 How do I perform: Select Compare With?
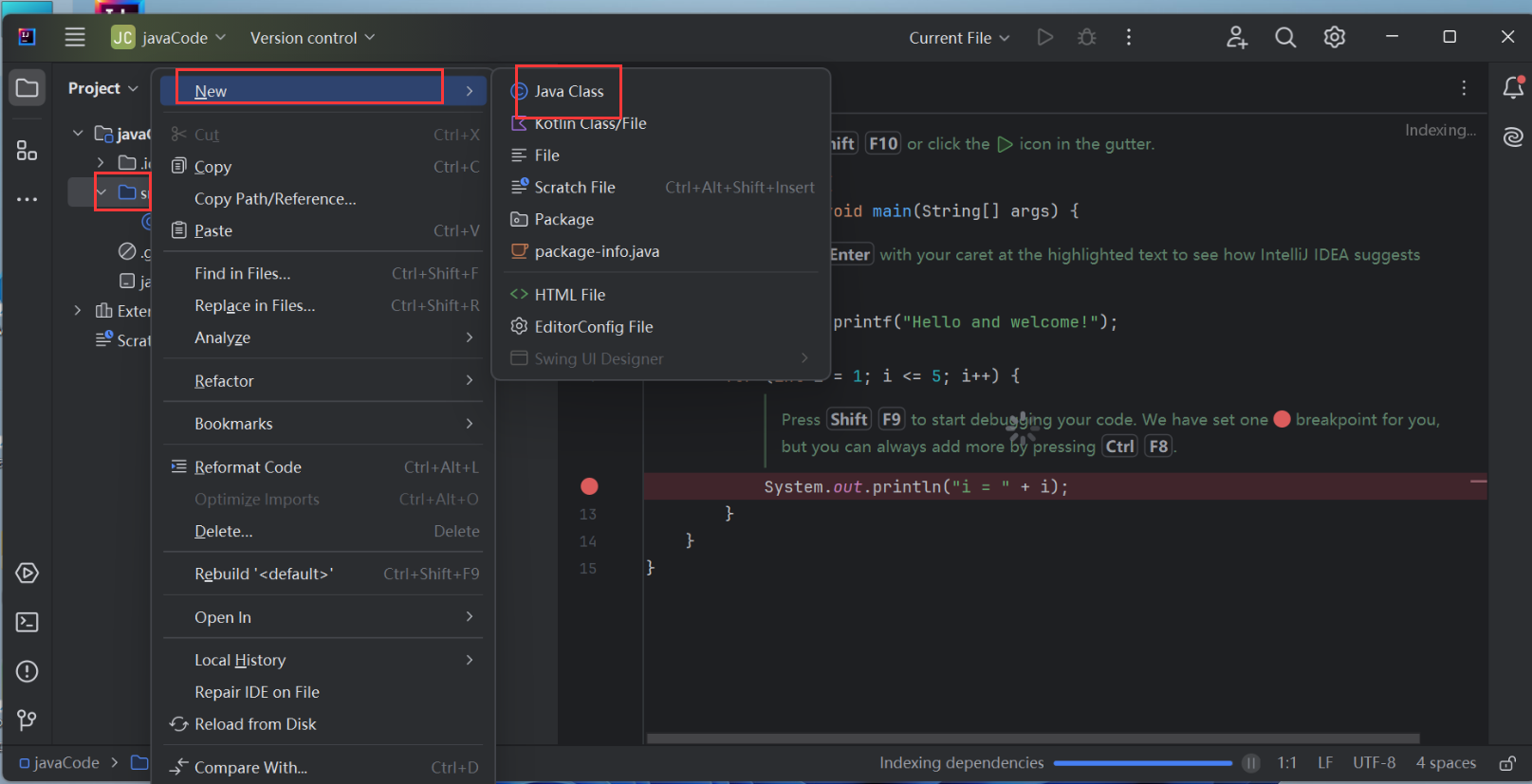pos(323,767)
